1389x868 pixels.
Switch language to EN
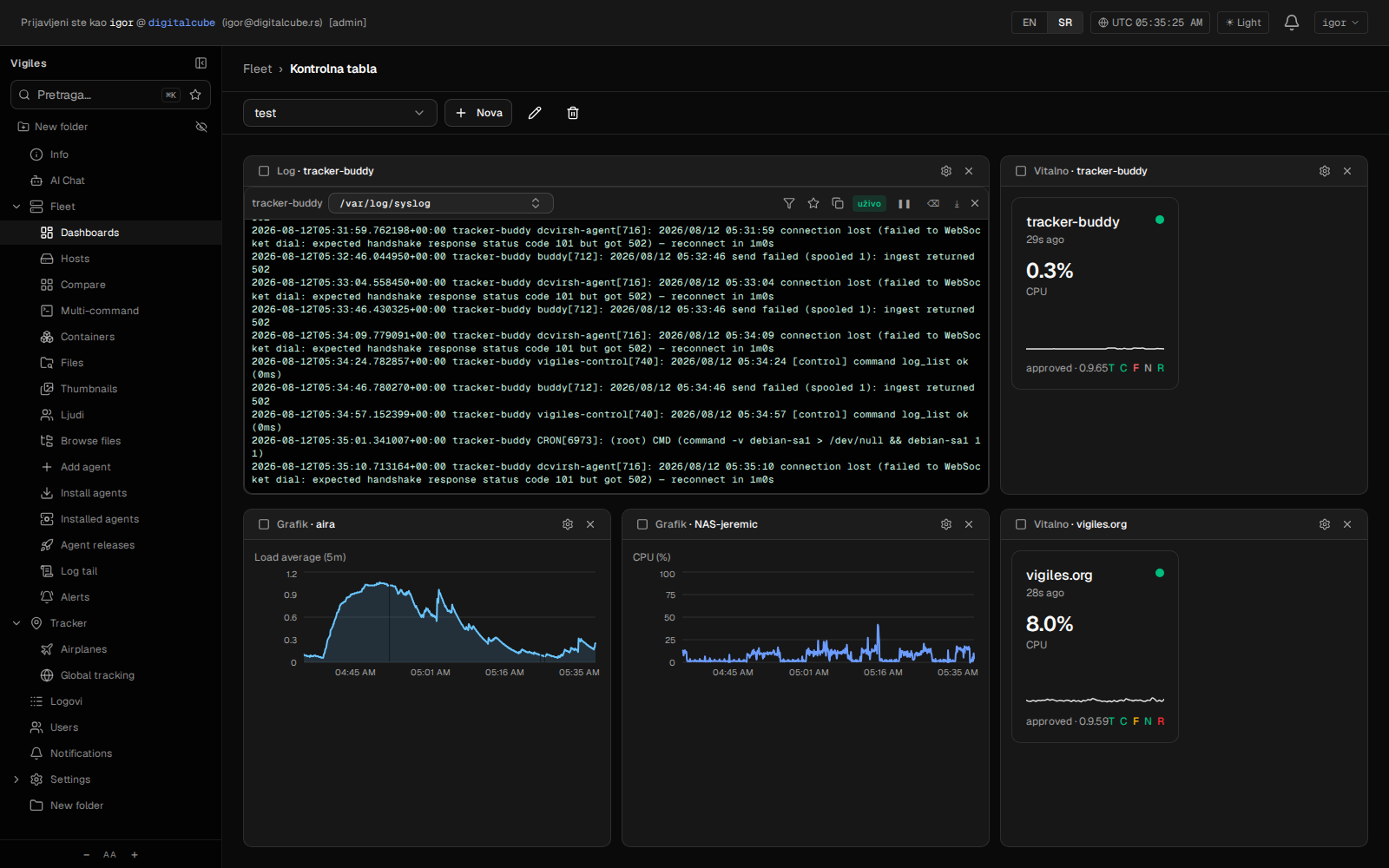(x=1030, y=23)
